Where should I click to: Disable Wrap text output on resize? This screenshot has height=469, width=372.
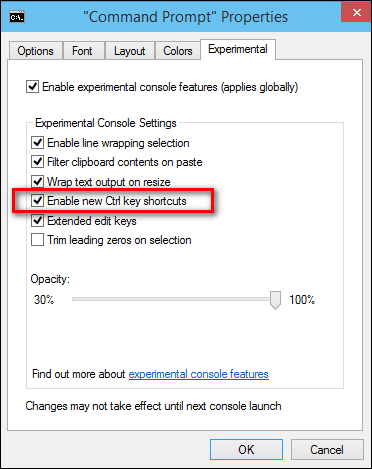(x=37, y=182)
